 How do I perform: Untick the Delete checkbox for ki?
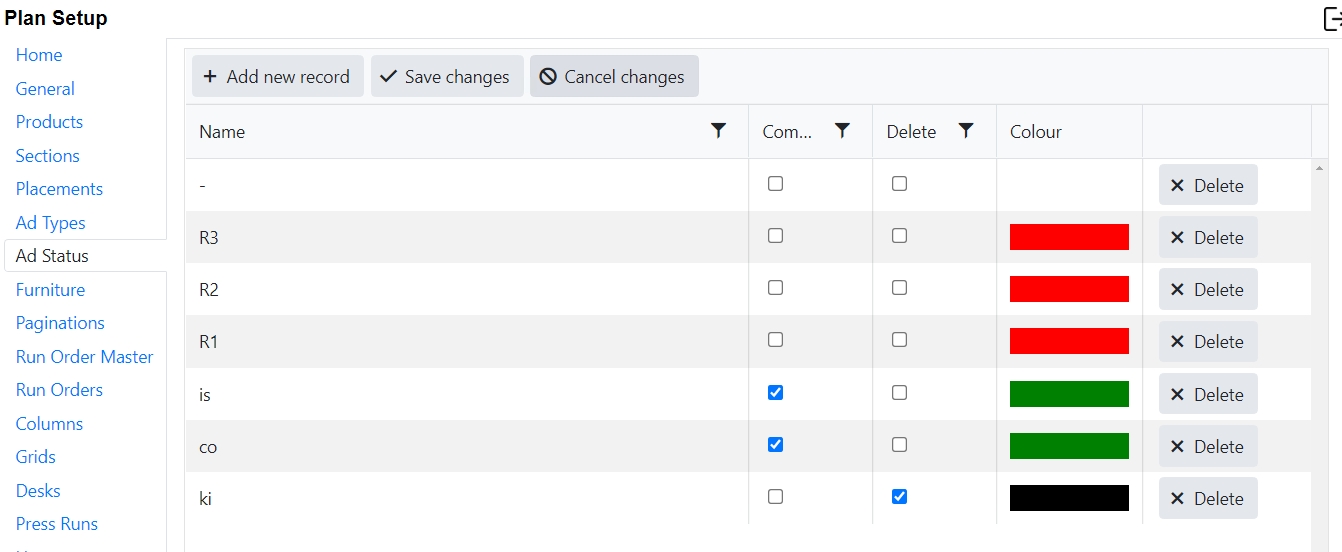pos(899,497)
